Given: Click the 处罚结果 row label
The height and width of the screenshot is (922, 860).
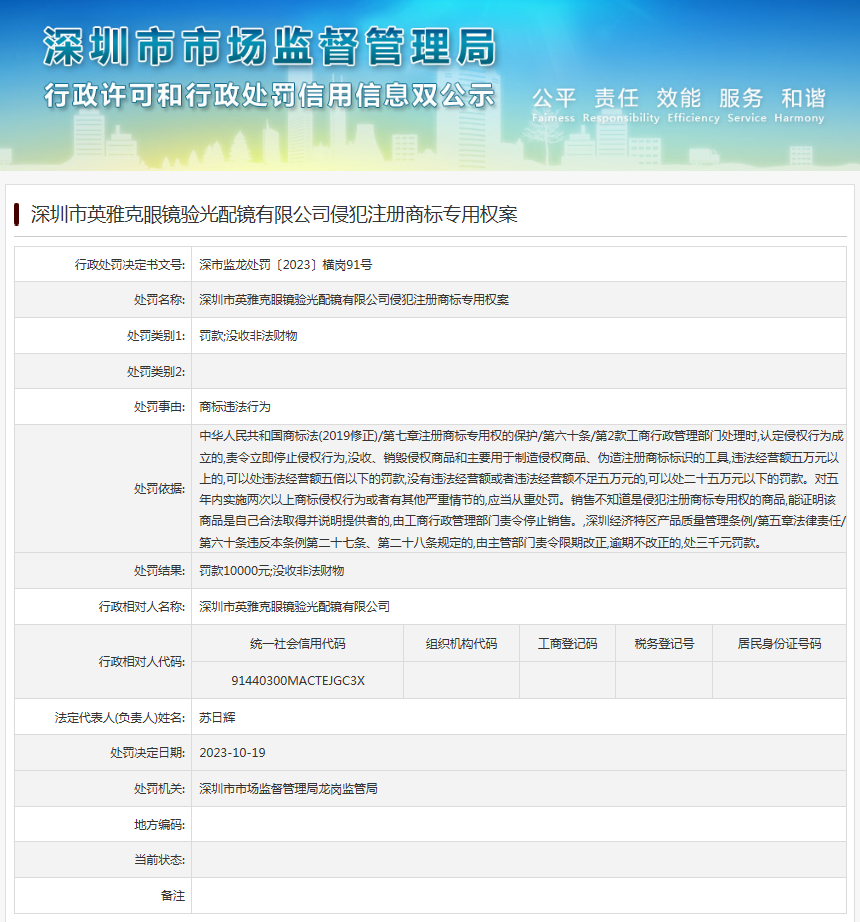Looking at the screenshot, I should pyautogui.click(x=159, y=571).
